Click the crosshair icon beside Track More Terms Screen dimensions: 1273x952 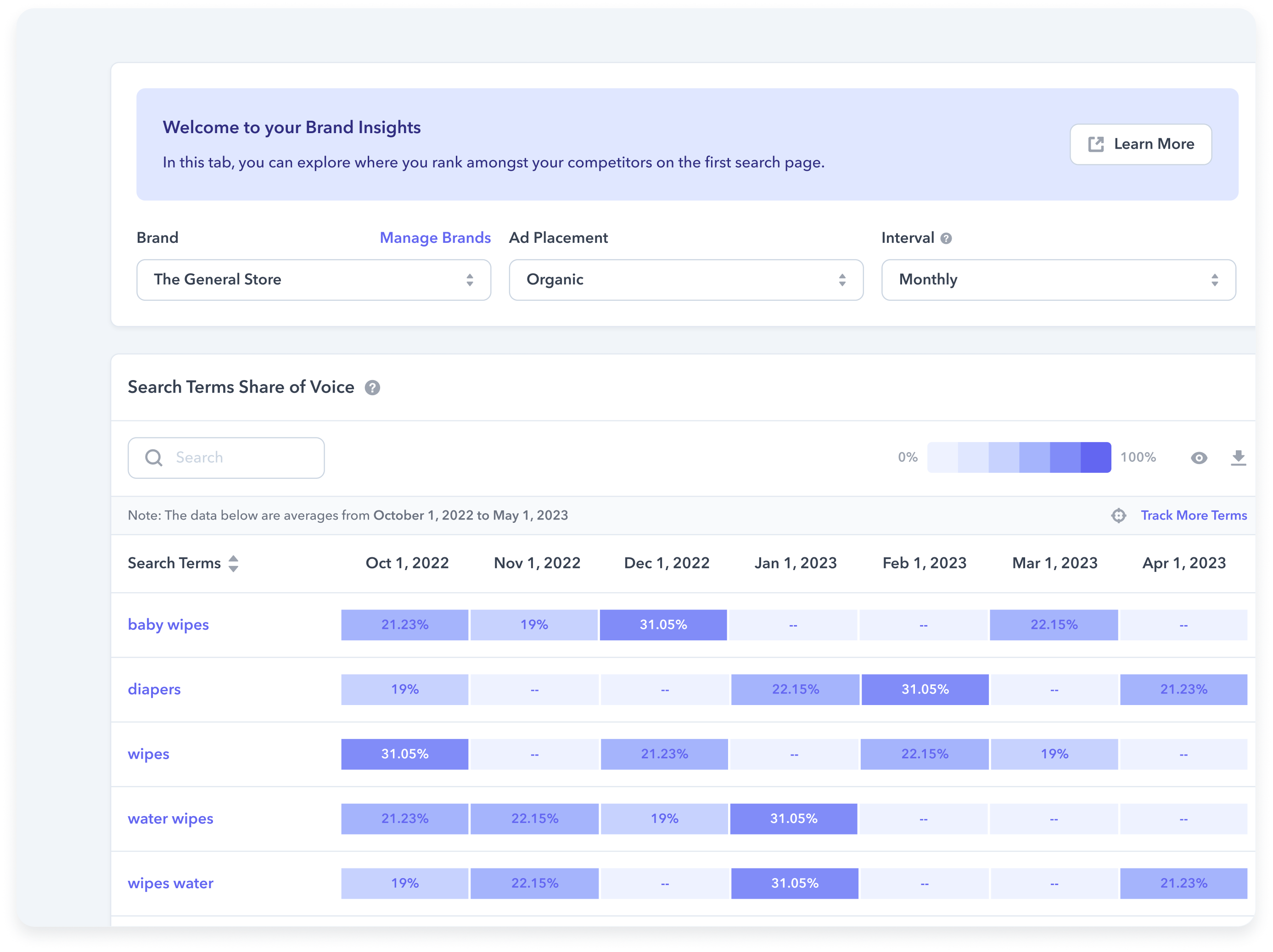click(1118, 515)
